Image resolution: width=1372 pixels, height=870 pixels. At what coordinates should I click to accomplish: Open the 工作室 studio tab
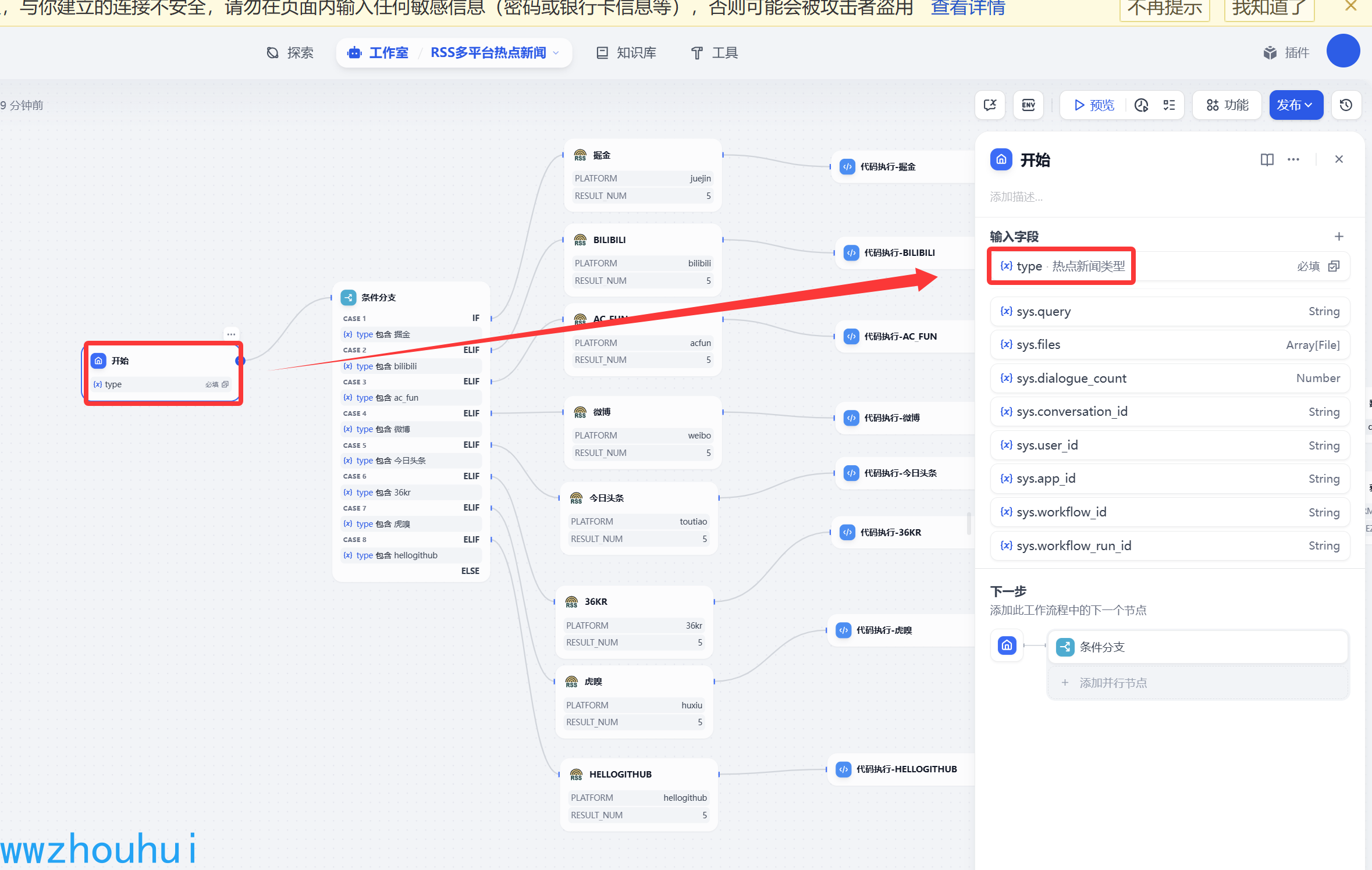point(378,53)
